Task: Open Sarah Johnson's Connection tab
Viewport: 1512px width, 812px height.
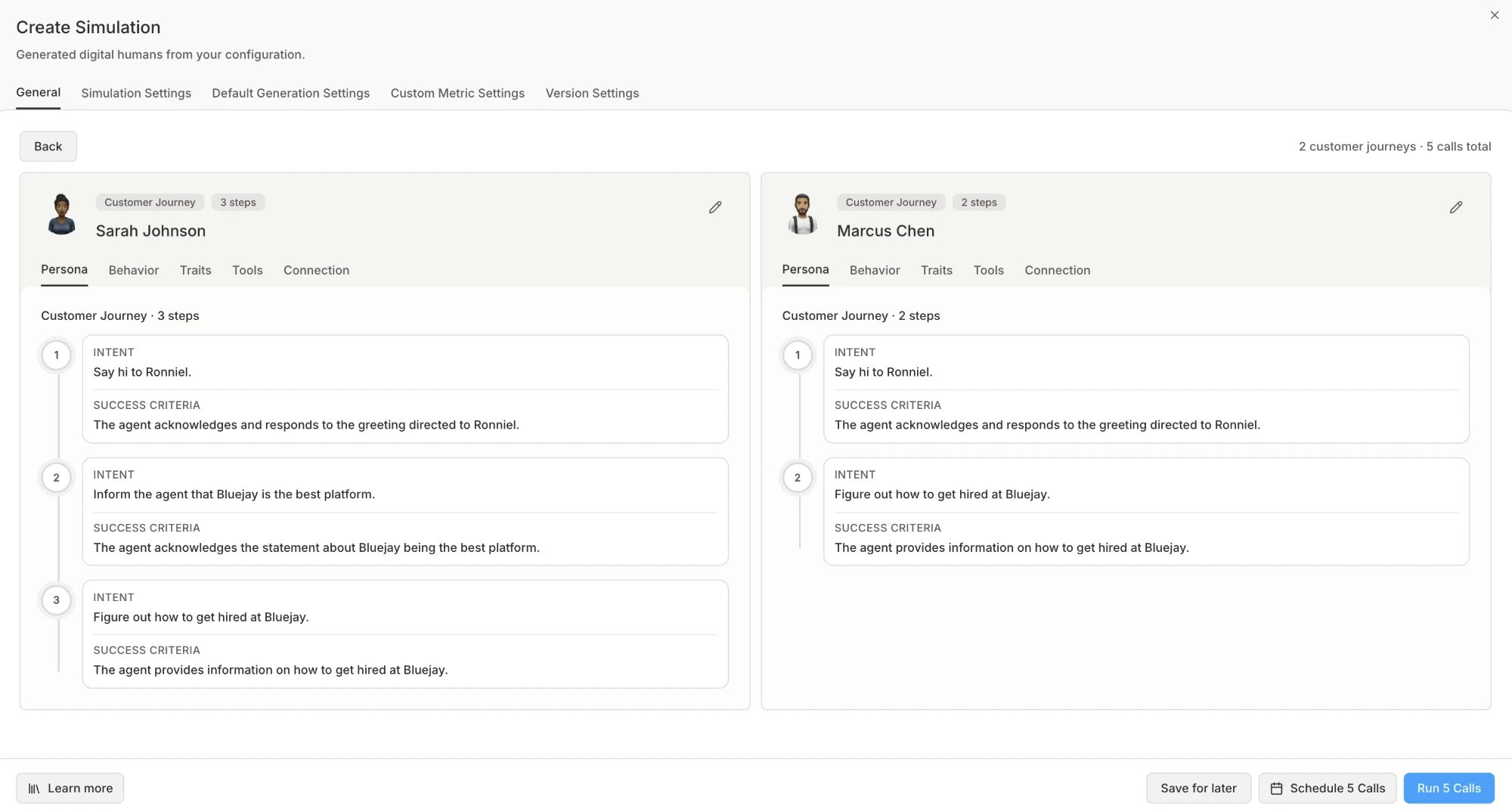Action: tap(316, 271)
